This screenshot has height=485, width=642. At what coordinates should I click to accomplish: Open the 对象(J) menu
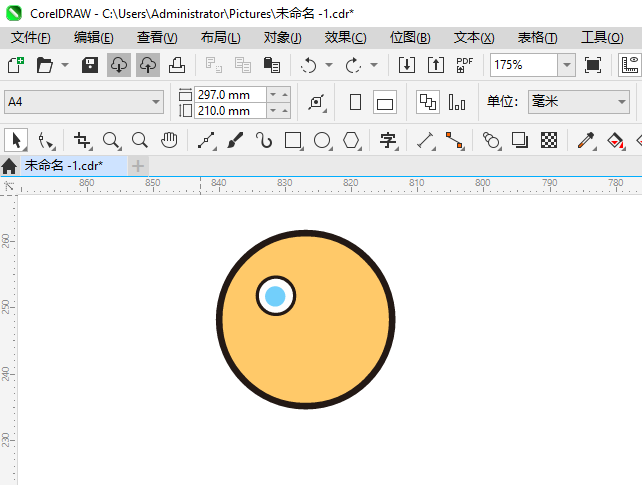[x=283, y=38]
